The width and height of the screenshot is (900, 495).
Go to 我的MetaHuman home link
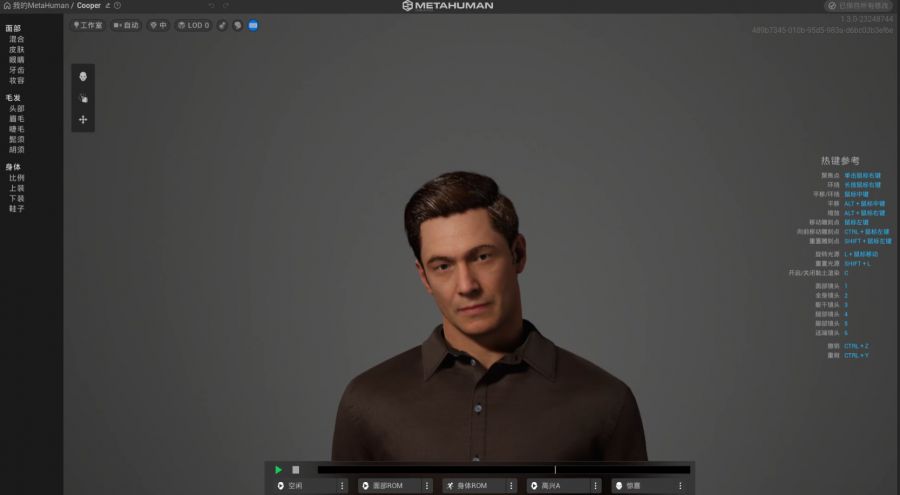(36, 5)
